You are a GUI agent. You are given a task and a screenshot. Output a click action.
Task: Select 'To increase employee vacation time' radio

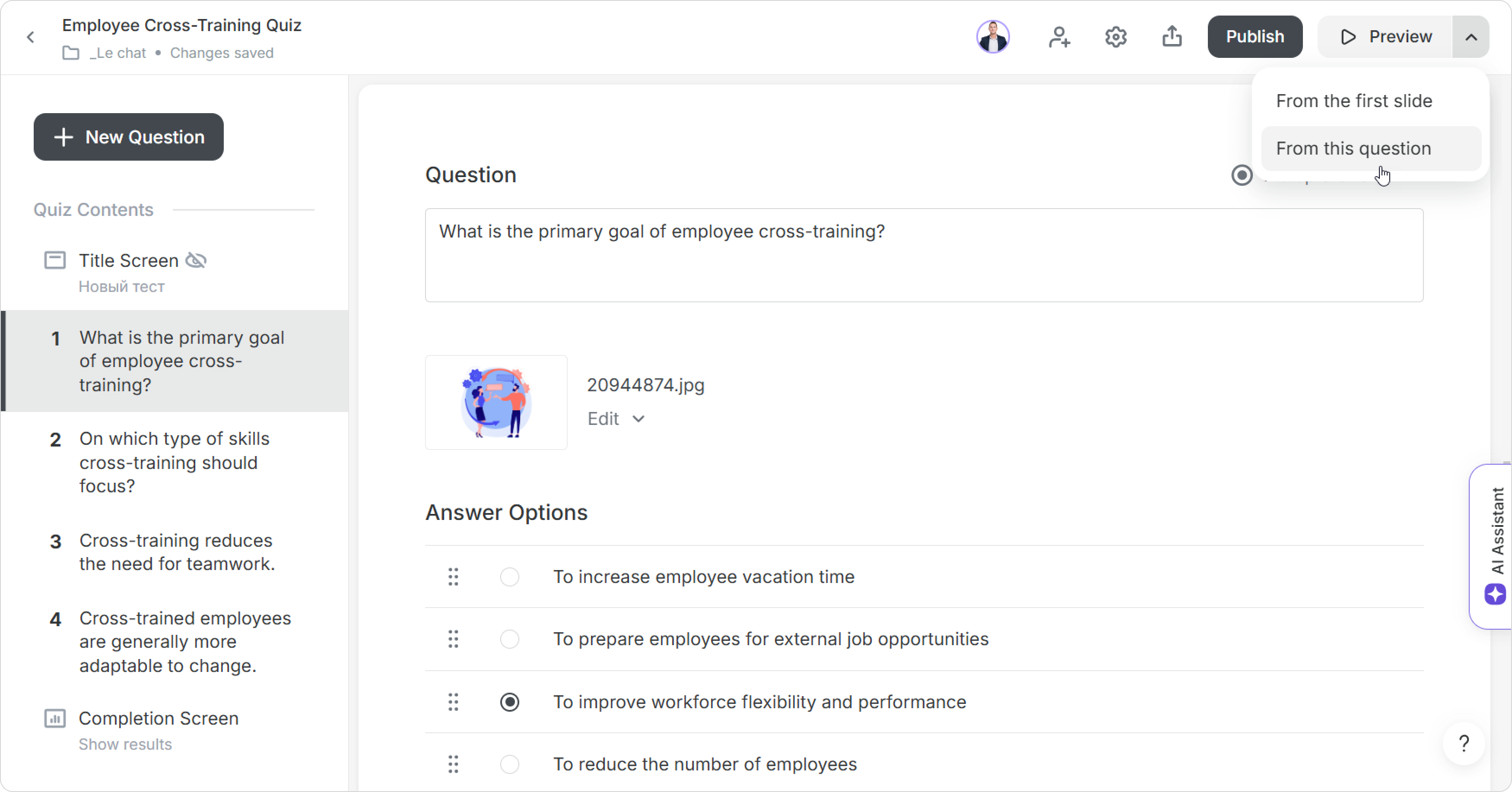(509, 577)
